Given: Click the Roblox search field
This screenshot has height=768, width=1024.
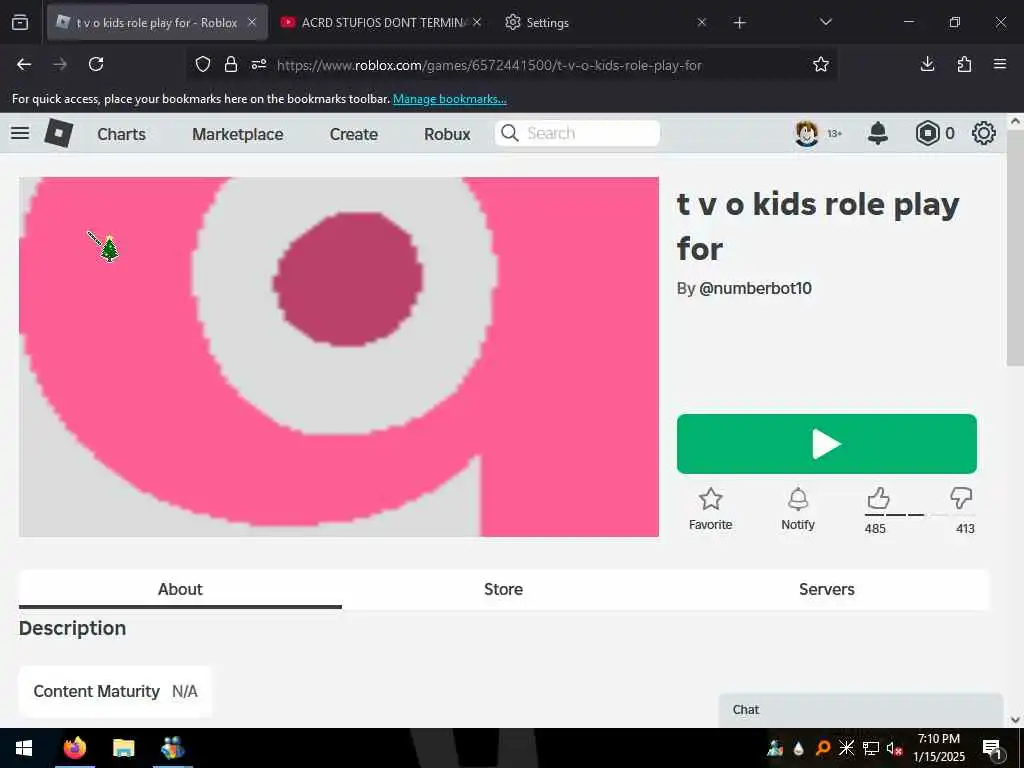Looking at the screenshot, I should [577, 133].
